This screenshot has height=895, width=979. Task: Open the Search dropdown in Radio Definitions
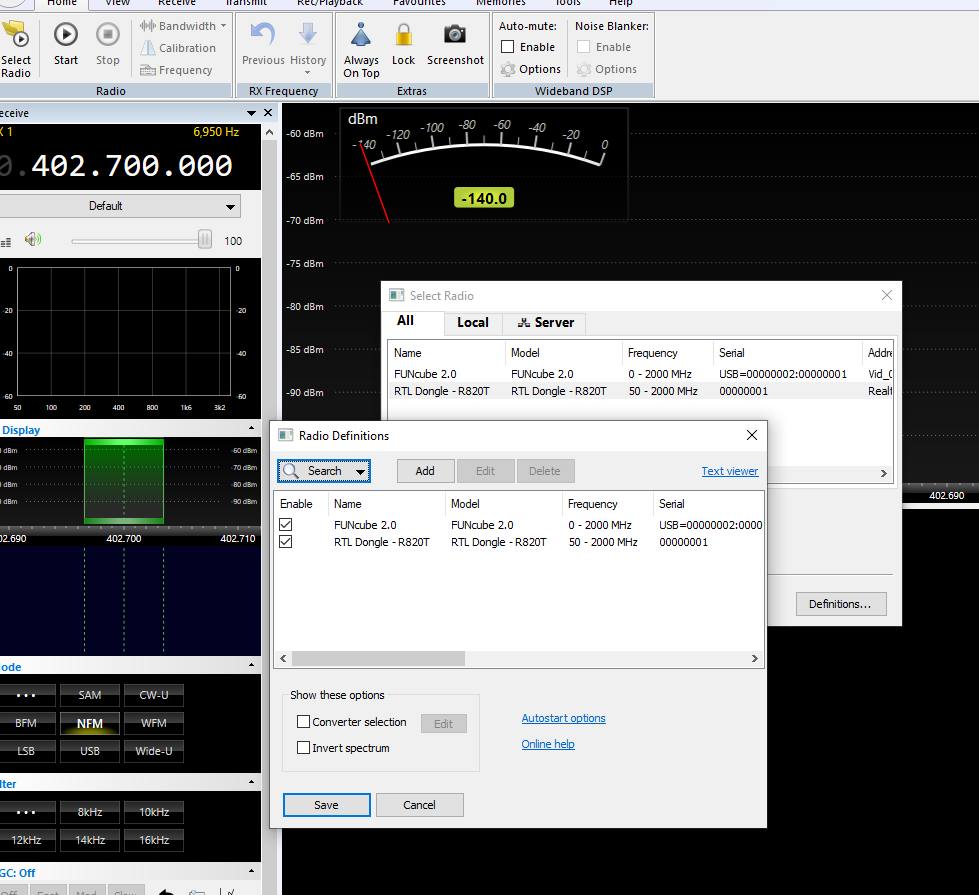tap(360, 471)
